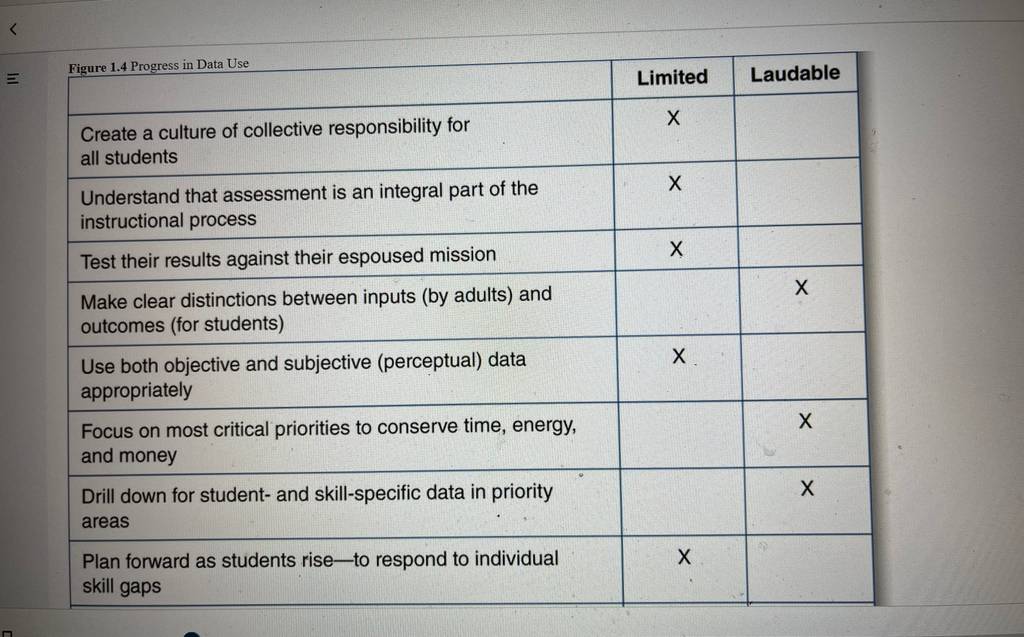Click 'Focus on most critical priorities' text

[216, 429]
